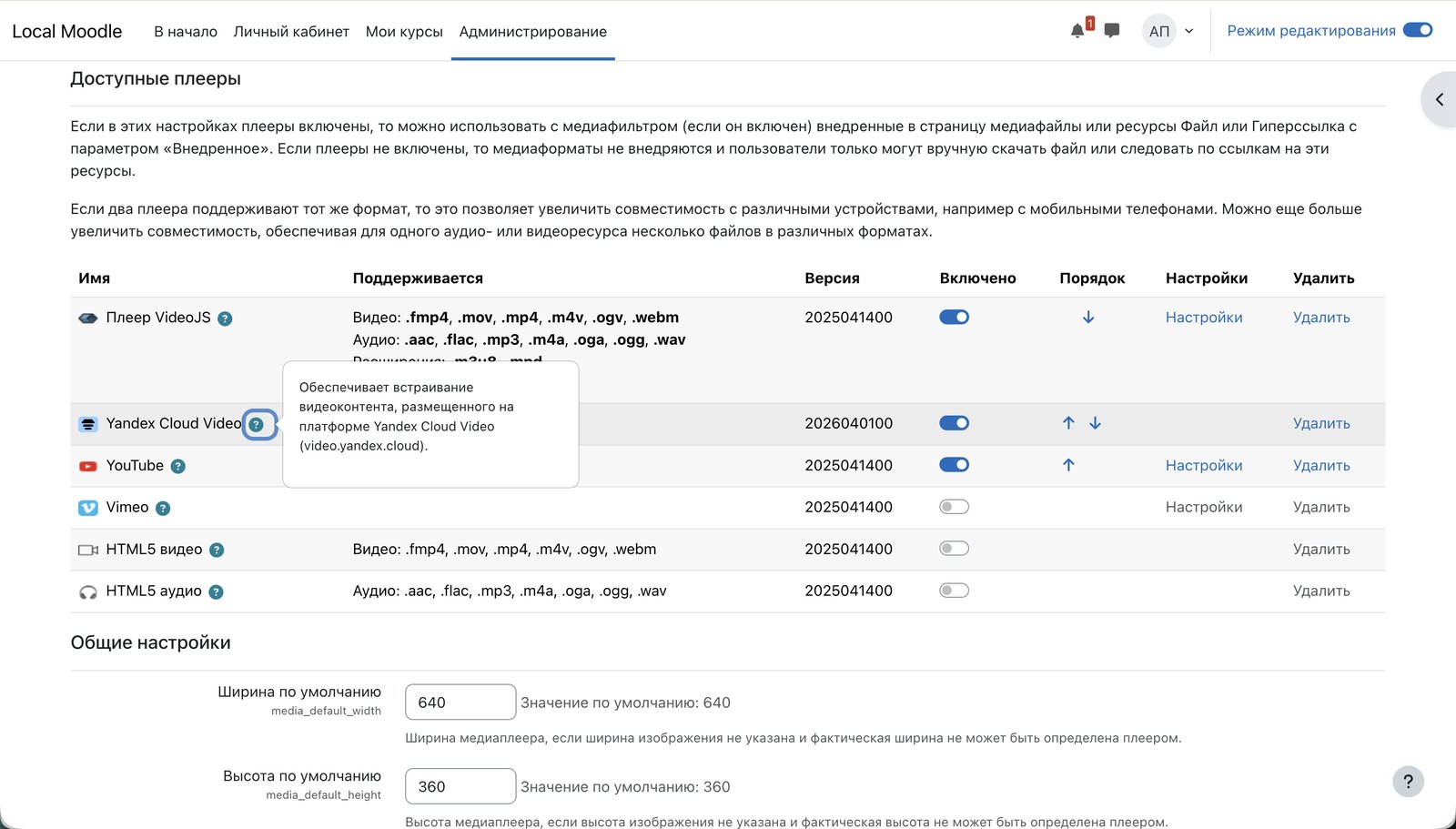Click the VideoJS player icon
This screenshot has height=829, width=1456.
tap(88, 318)
